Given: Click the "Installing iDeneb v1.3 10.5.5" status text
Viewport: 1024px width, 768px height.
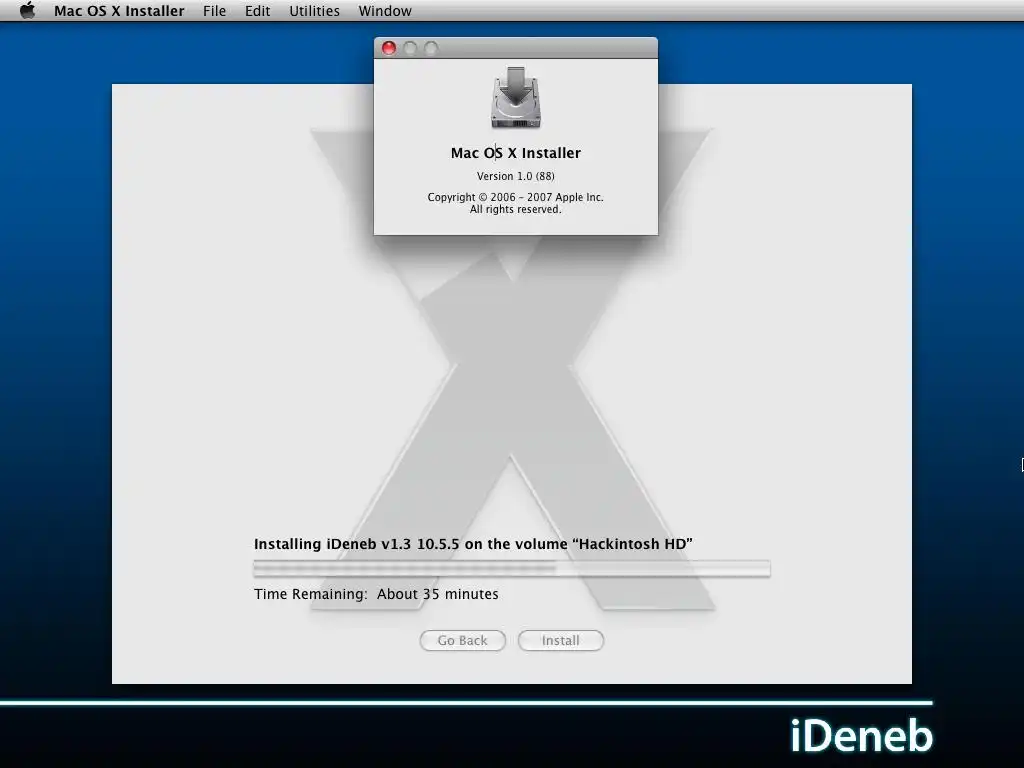Looking at the screenshot, I should [357, 544].
